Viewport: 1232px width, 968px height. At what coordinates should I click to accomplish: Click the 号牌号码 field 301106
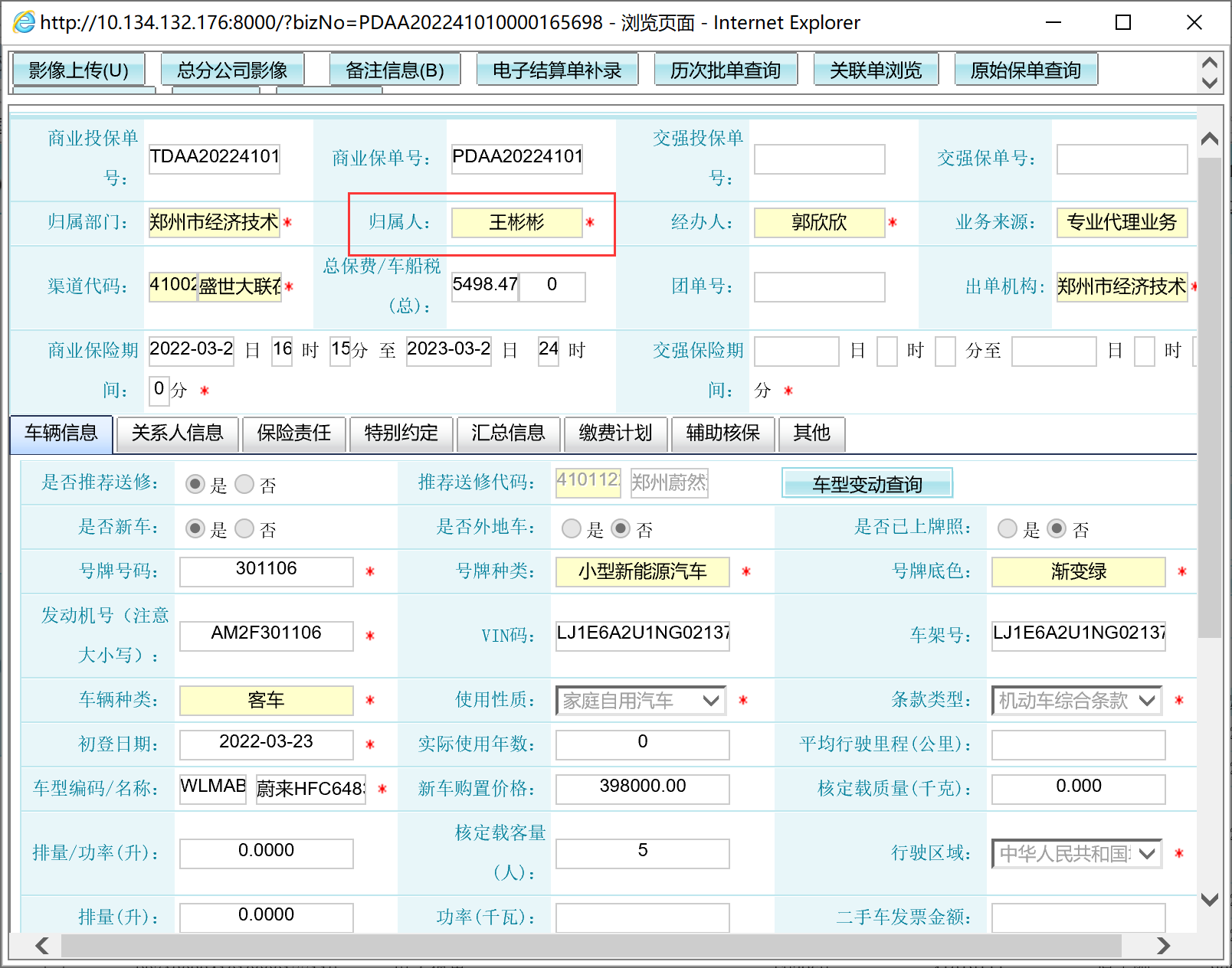[267, 571]
